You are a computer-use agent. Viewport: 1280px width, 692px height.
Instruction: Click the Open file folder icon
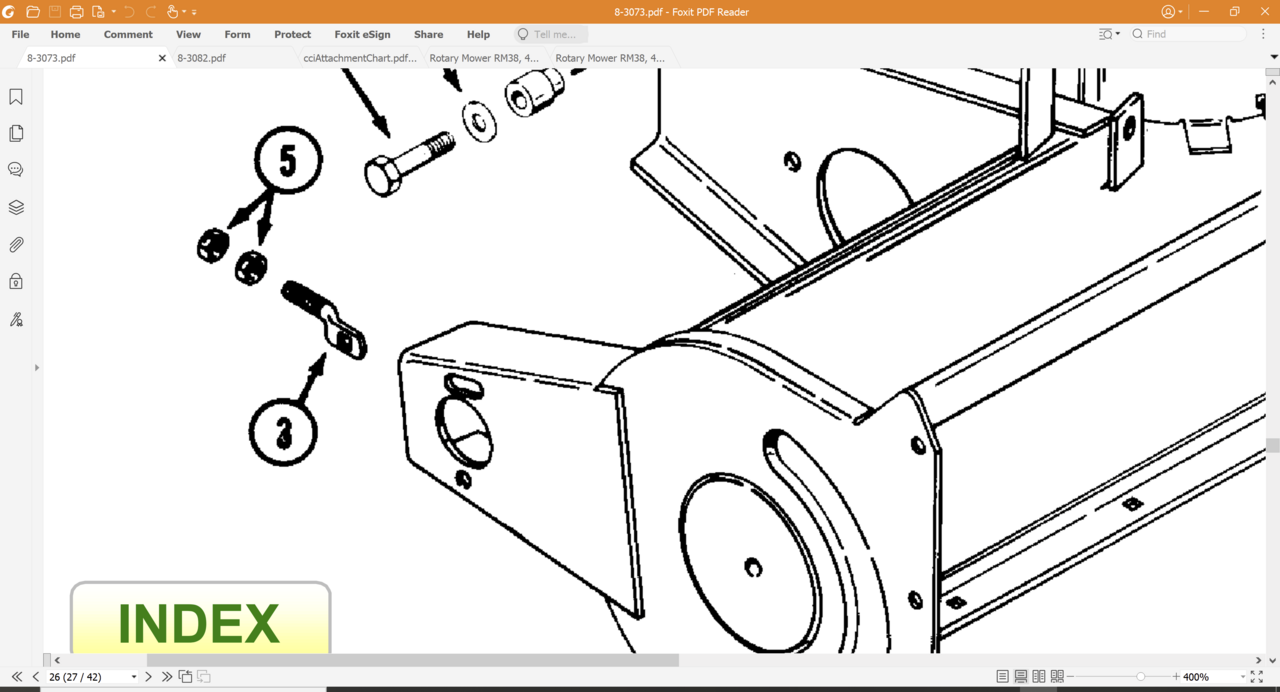click(x=33, y=12)
